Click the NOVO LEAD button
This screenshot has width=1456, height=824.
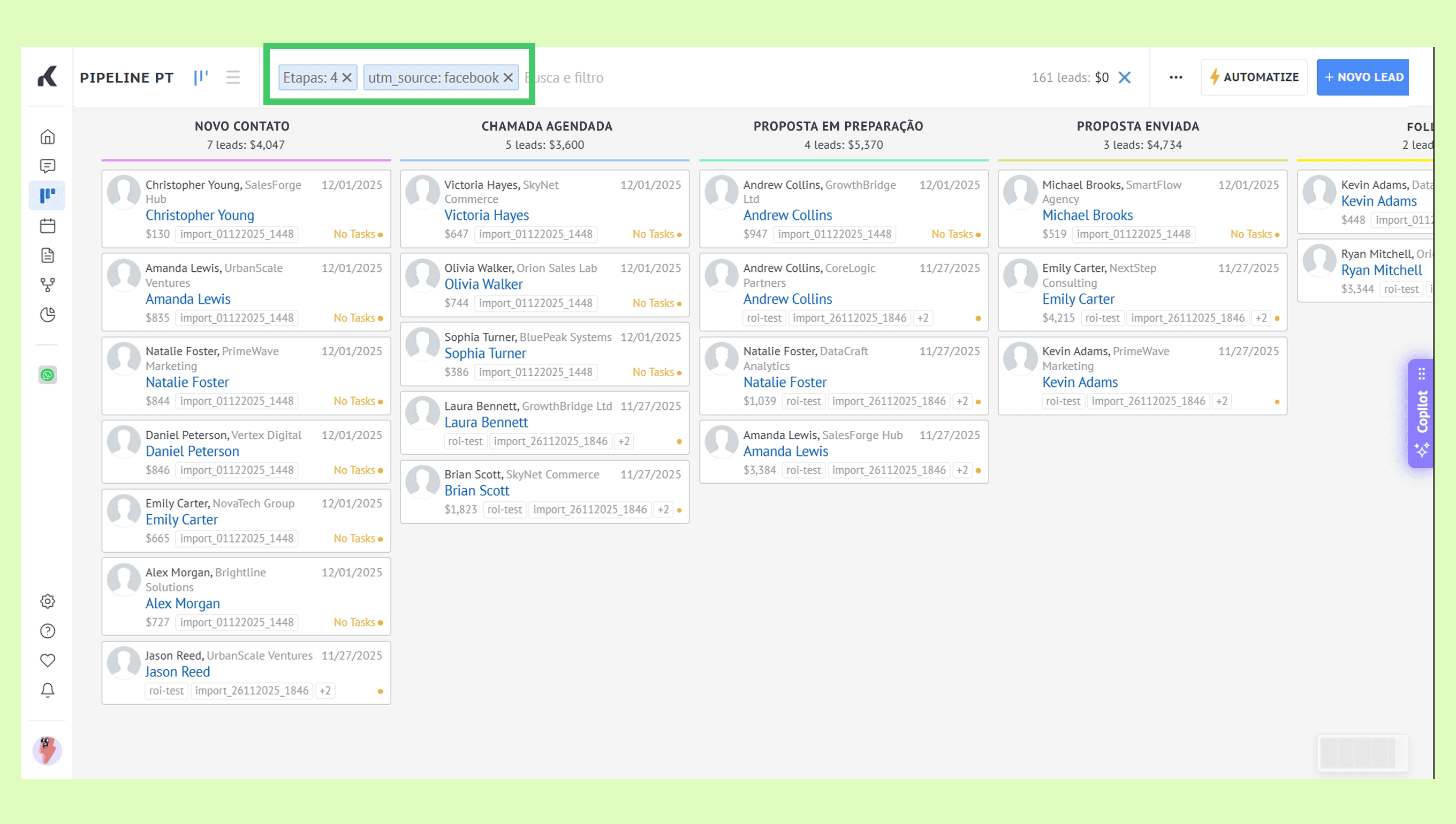(1363, 77)
